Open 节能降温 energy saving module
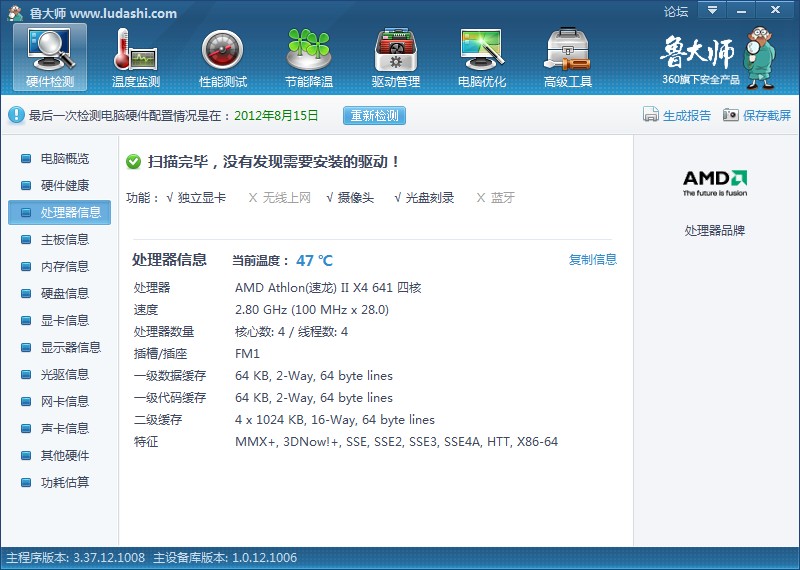This screenshot has height=570, width=800. pyautogui.click(x=309, y=57)
